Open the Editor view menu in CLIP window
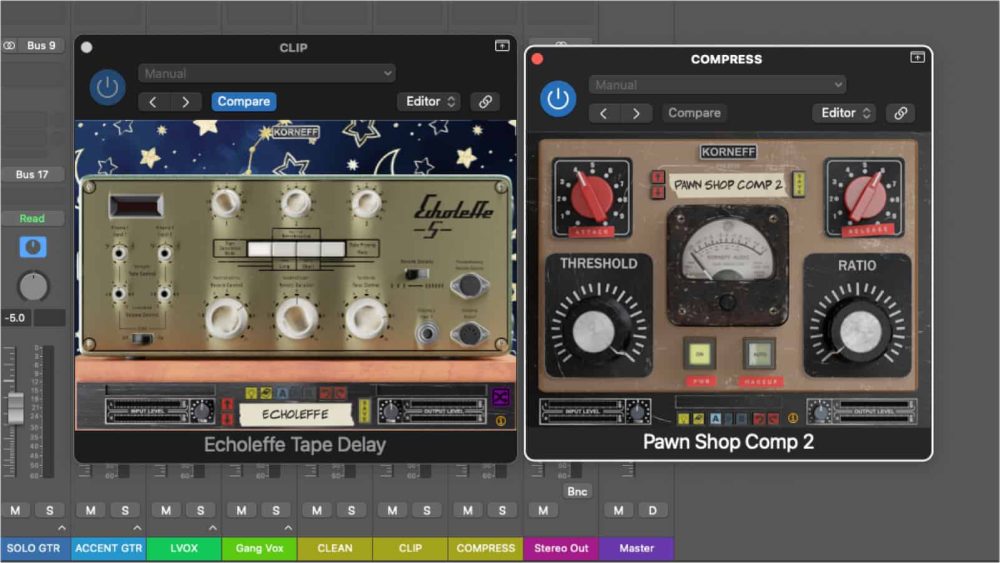The height and width of the screenshot is (563, 1000). [429, 101]
